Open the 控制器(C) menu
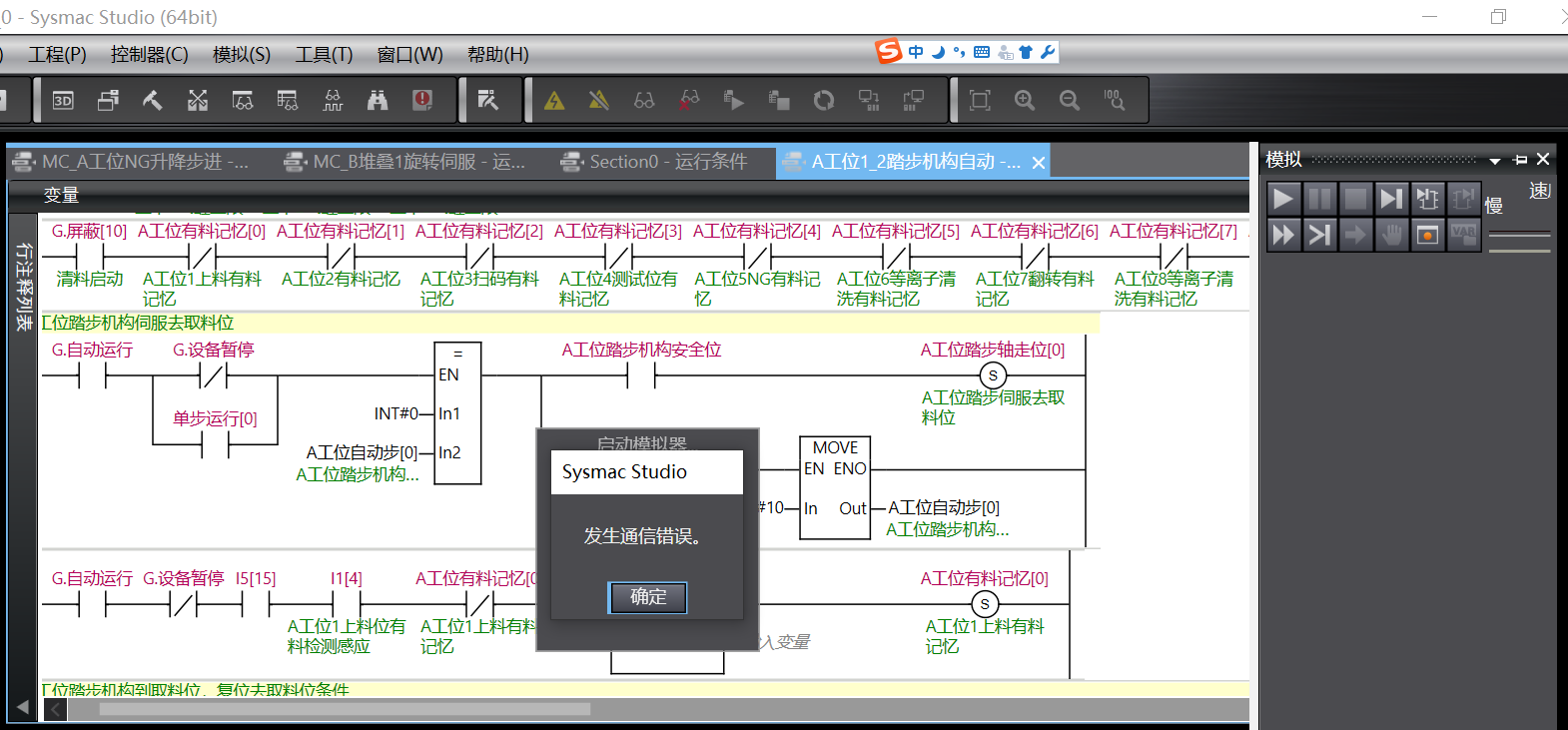This screenshot has width=1568, height=730. pyautogui.click(x=149, y=54)
